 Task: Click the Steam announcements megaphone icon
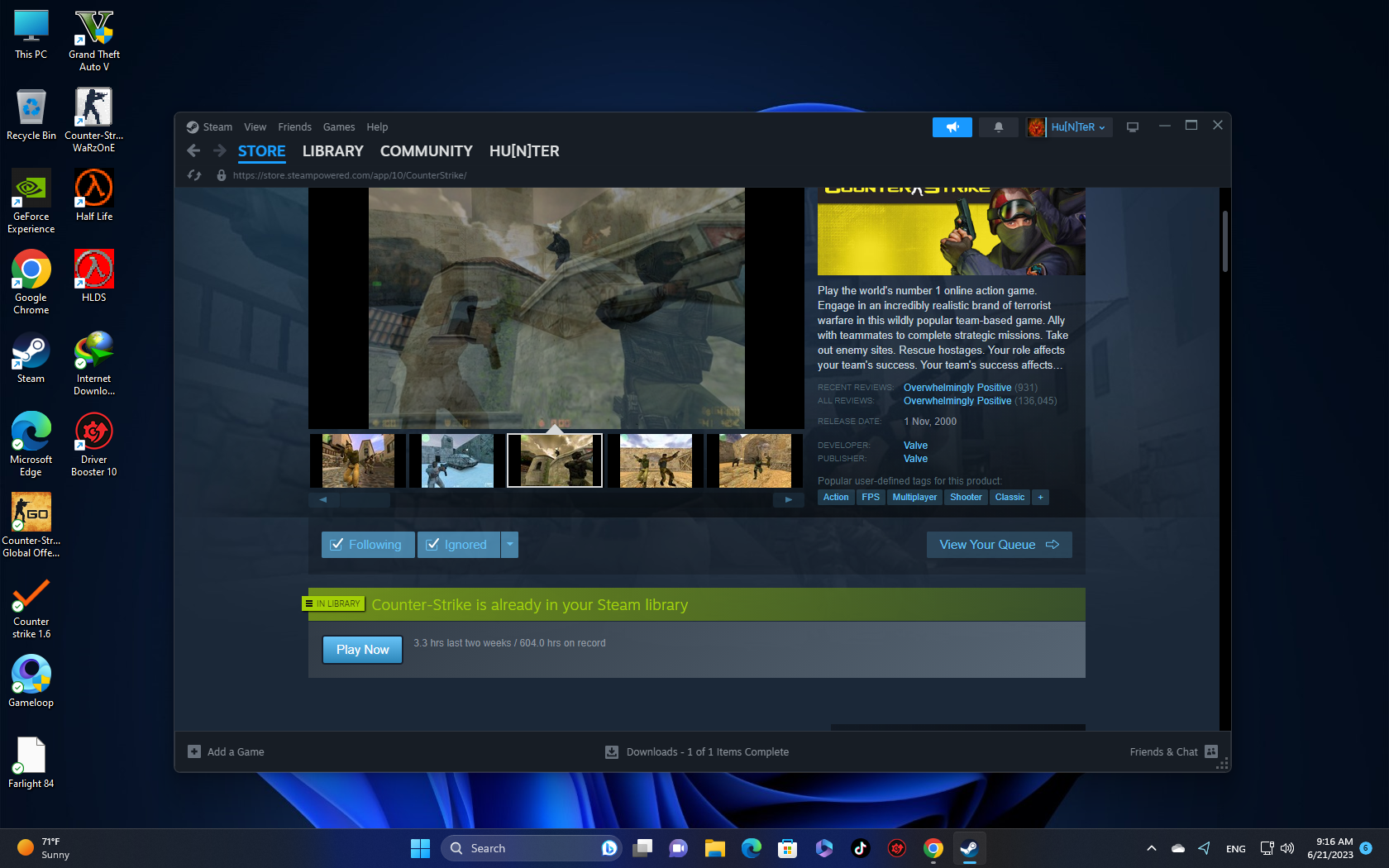click(x=952, y=127)
